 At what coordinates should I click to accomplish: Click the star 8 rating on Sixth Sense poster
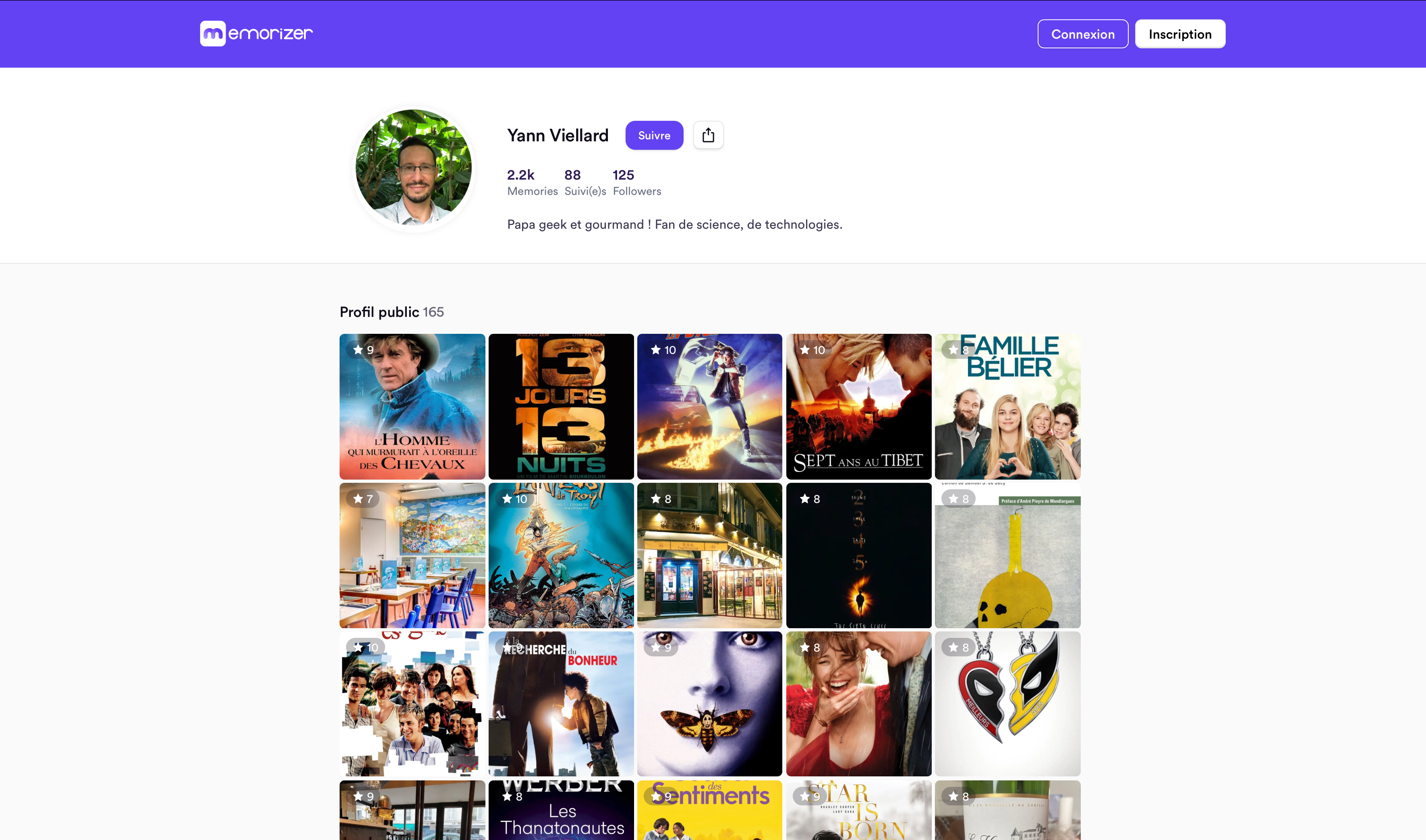click(x=810, y=499)
